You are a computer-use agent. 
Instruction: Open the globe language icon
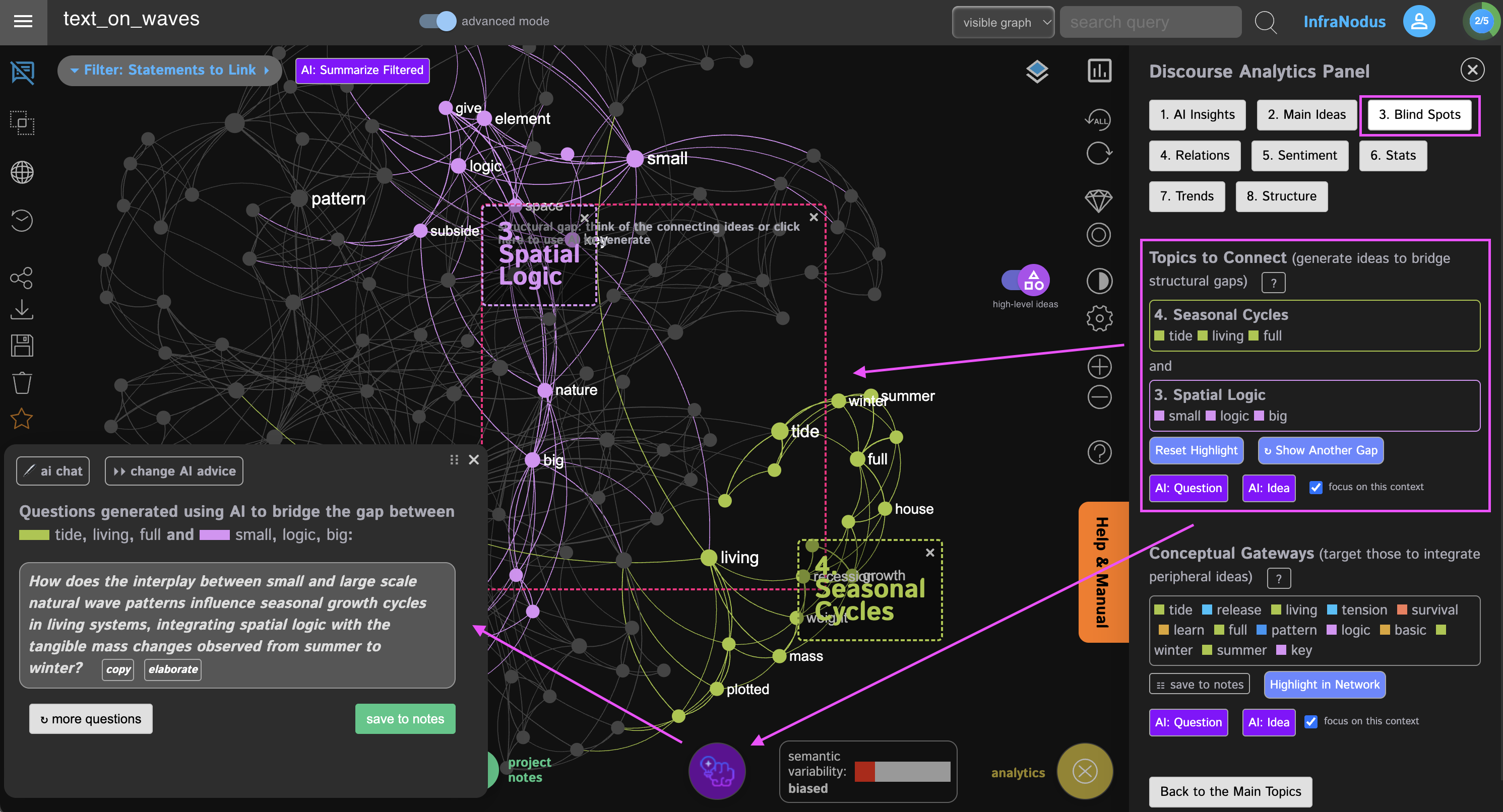pos(22,173)
